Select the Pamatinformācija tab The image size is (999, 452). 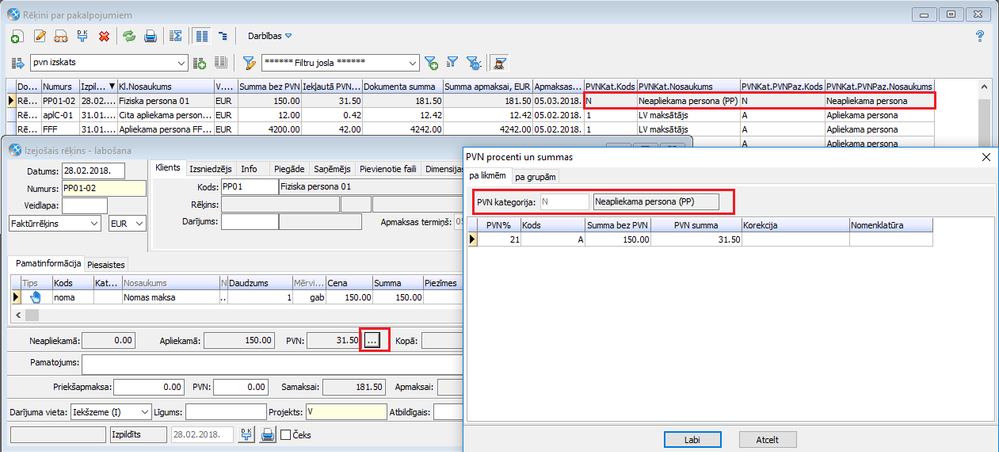tap(47, 263)
